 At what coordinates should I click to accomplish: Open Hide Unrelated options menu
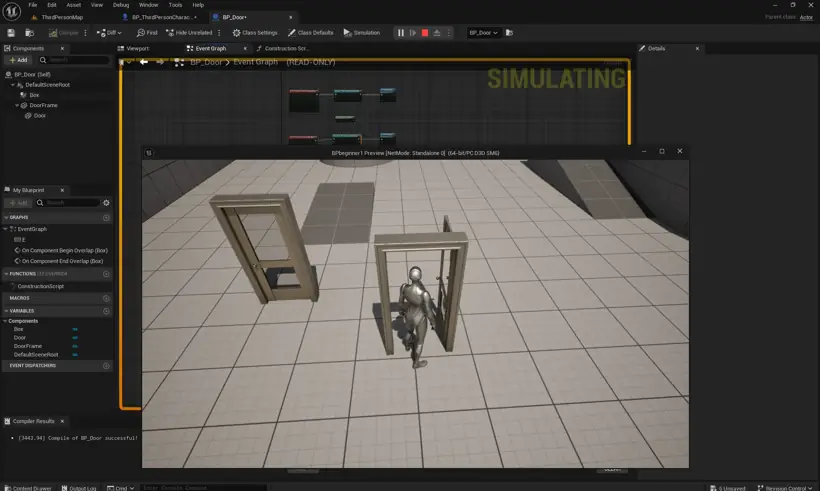[219, 33]
